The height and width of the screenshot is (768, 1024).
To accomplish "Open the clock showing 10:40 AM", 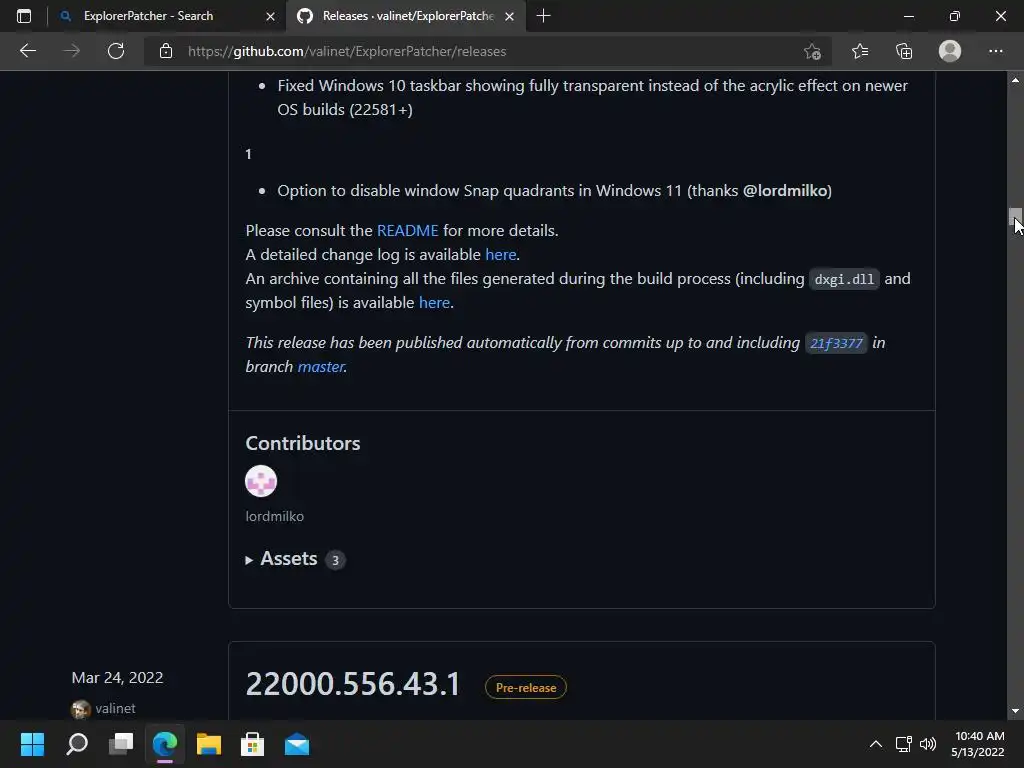I will [978, 744].
